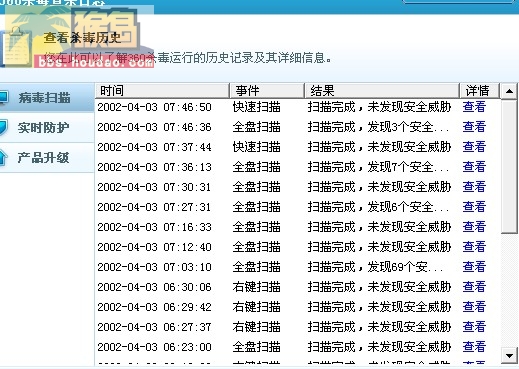Viewport: 519px width, 369px height.
Task: Click the 详情 column header
Action: pyautogui.click(x=479, y=91)
